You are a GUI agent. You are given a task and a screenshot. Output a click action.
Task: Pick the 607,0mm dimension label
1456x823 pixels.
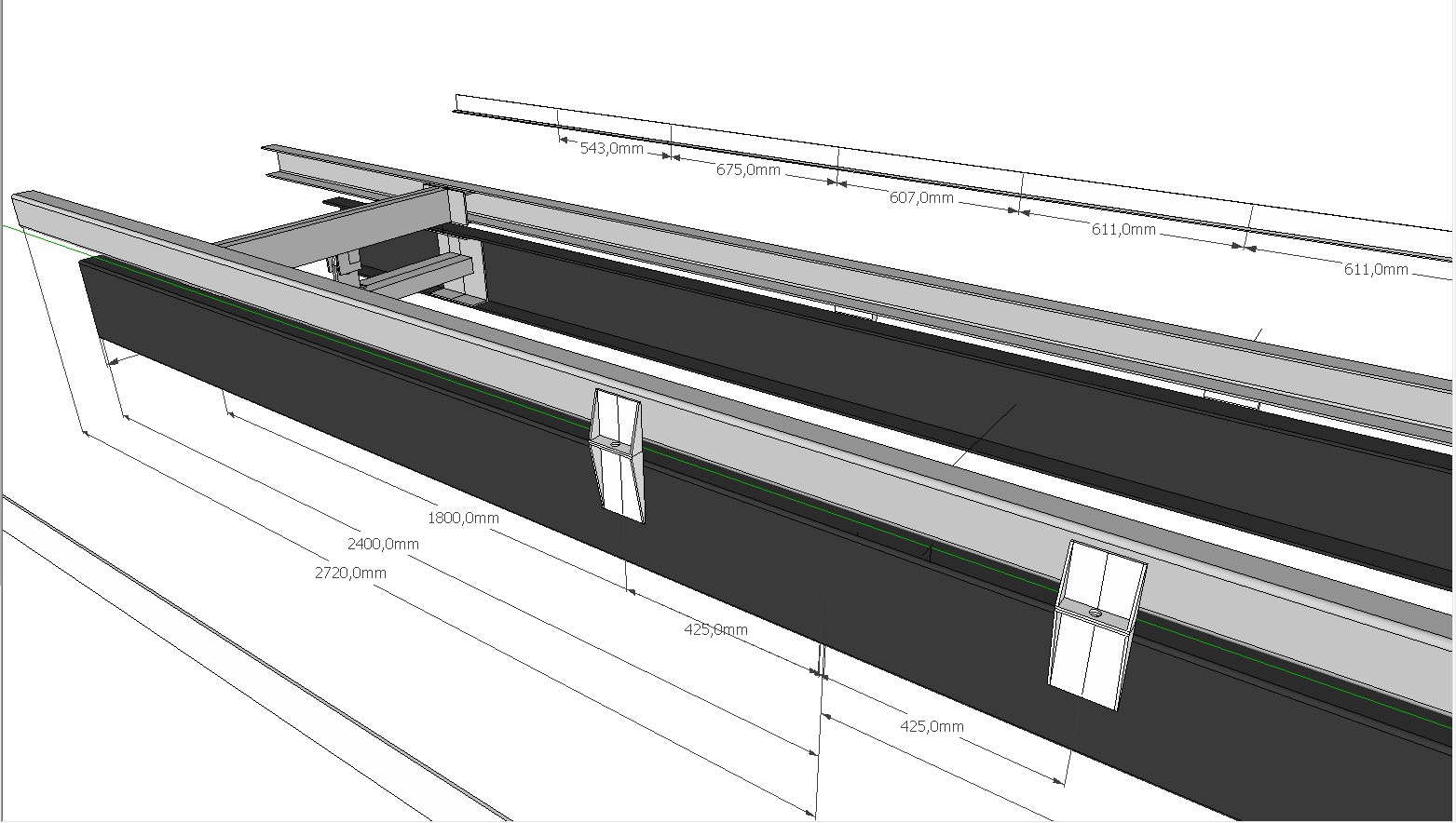tap(921, 197)
